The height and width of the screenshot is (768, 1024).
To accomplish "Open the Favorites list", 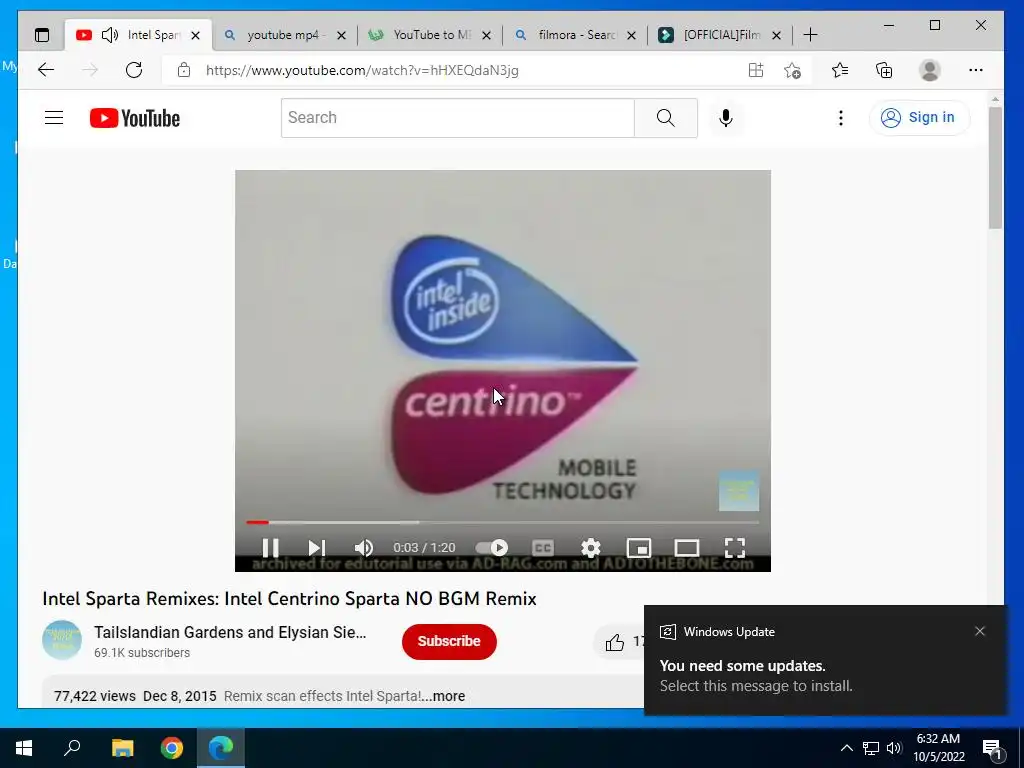I will point(840,70).
